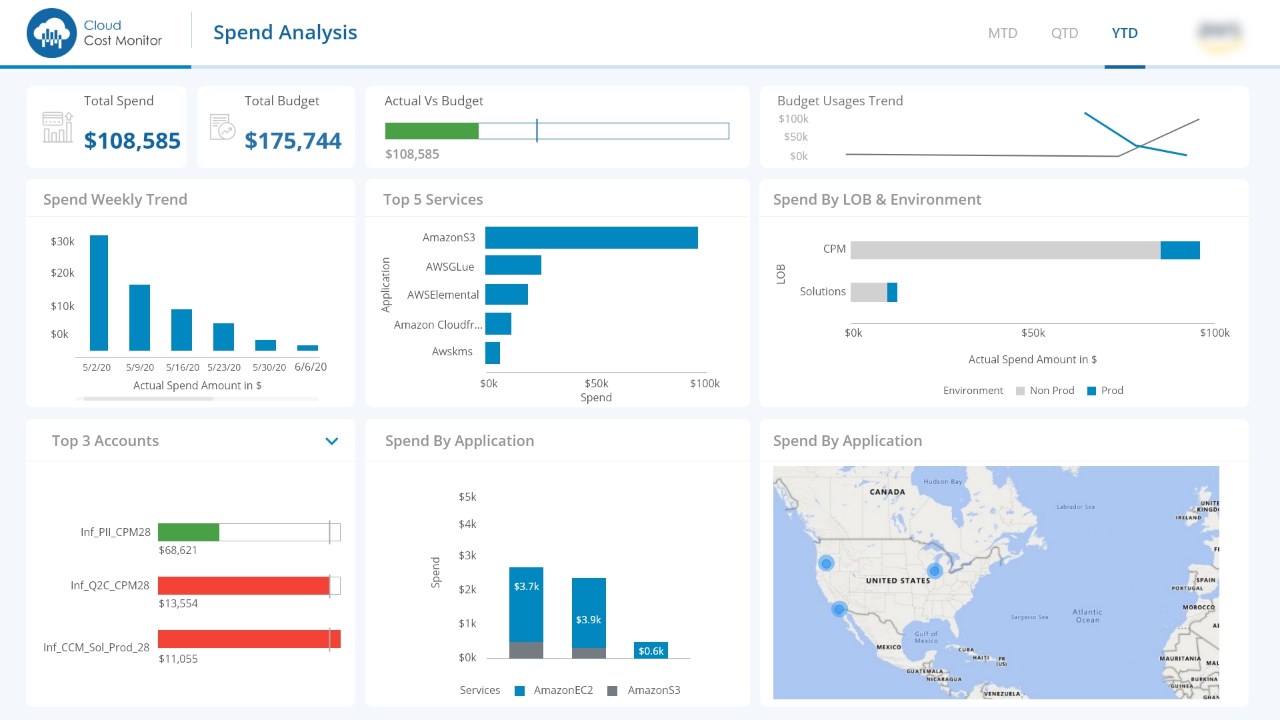
Task: Toggle the Prod environment legend entry
Action: (x=1105, y=391)
